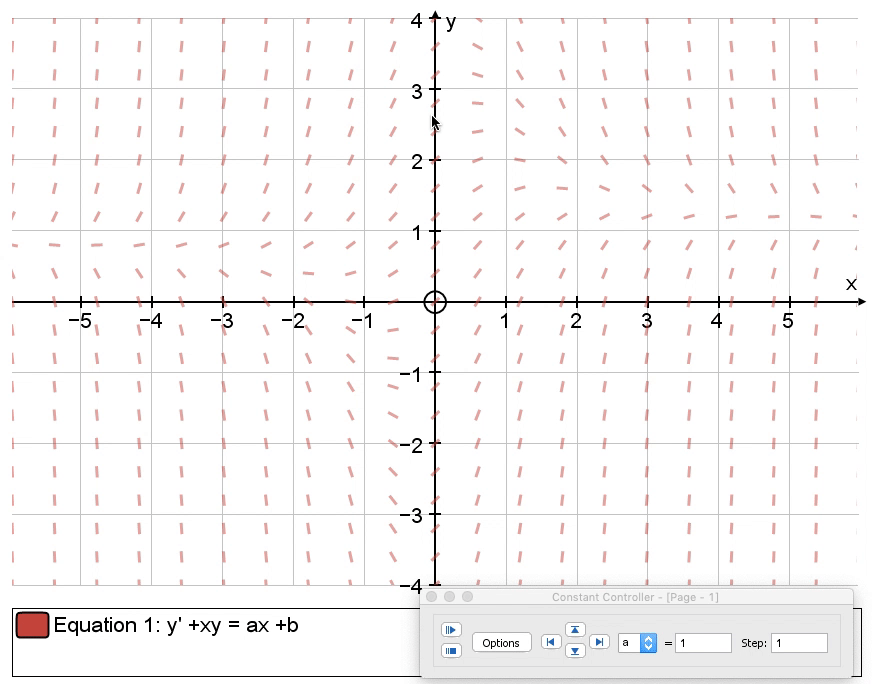The height and width of the screenshot is (684, 872).
Task: Click the origin circle marker on the graph
Action: click(x=435, y=302)
